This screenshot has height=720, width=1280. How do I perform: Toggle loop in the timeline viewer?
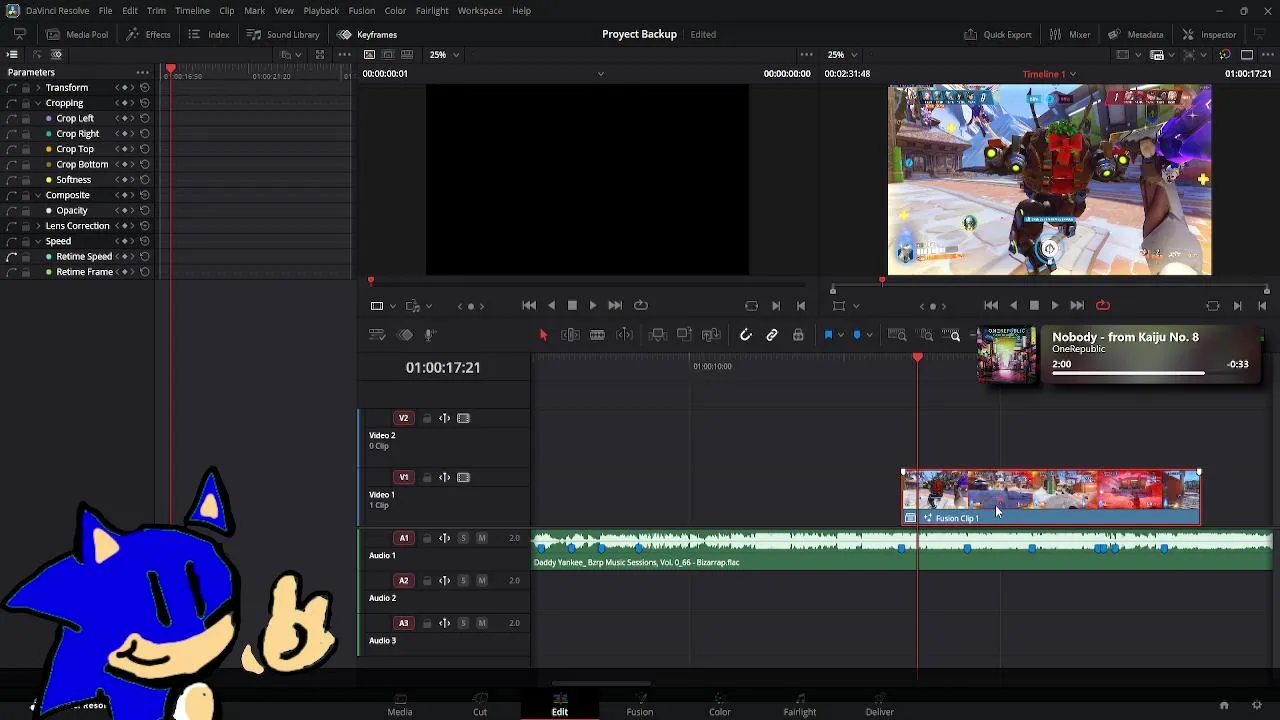(x=1103, y=306)
